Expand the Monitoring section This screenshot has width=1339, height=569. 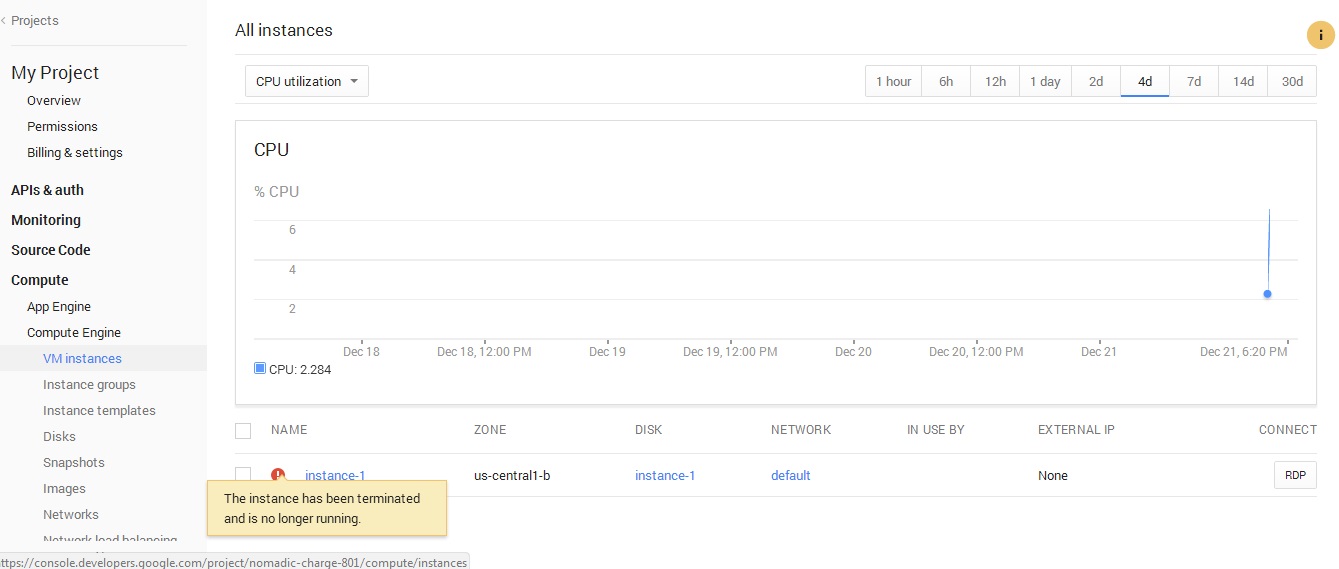pos(46,220)
